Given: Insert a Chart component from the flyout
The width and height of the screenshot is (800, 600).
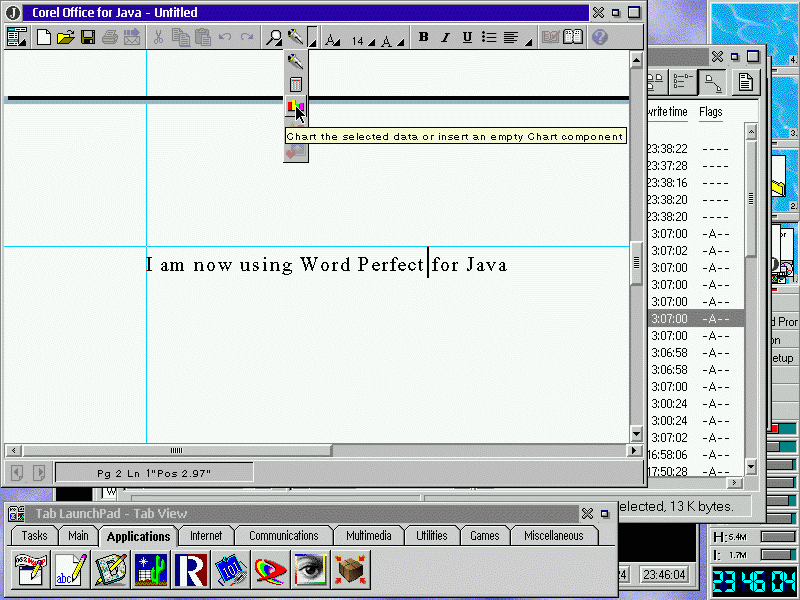Looking at the screenshot, I should (295, 107).
